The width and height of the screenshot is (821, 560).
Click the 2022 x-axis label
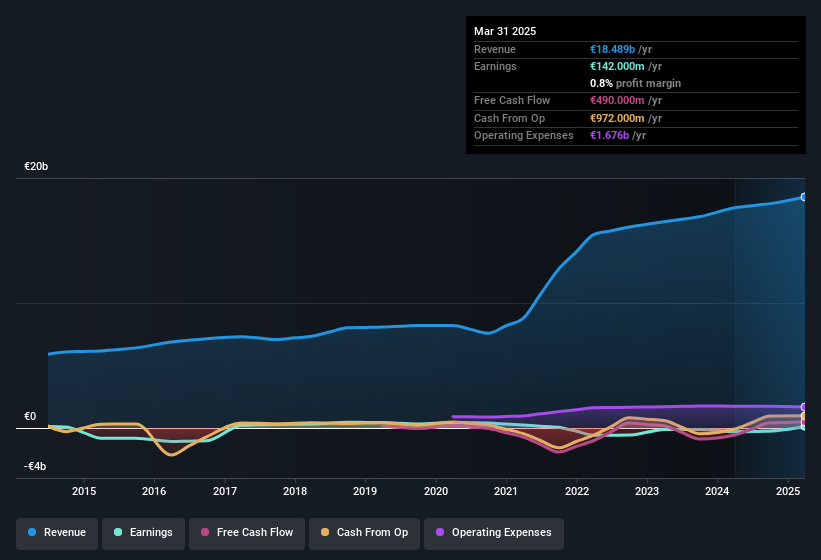[576, 491]
